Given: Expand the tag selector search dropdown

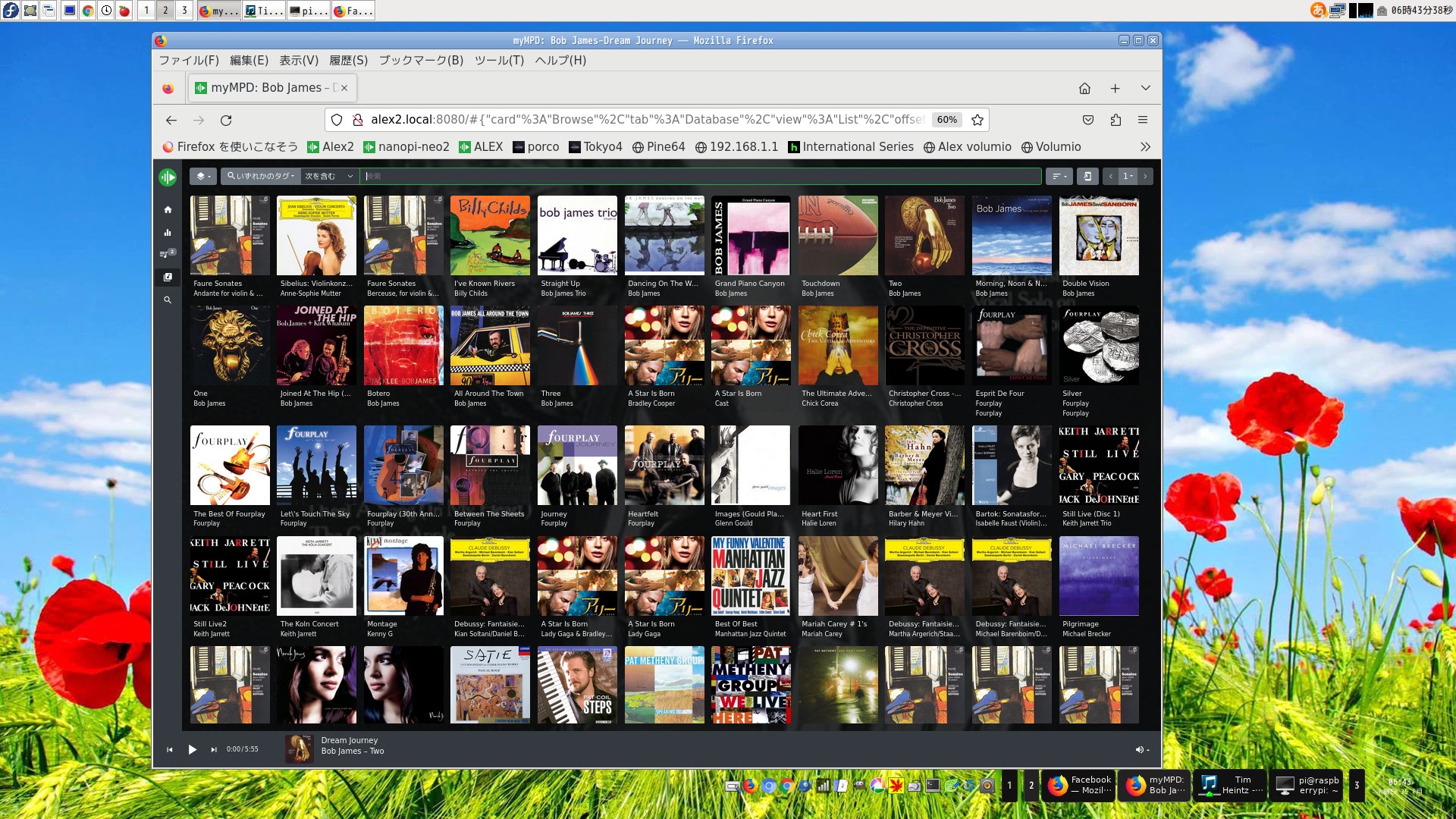Looking at the screenshot, I should point(261,176).
